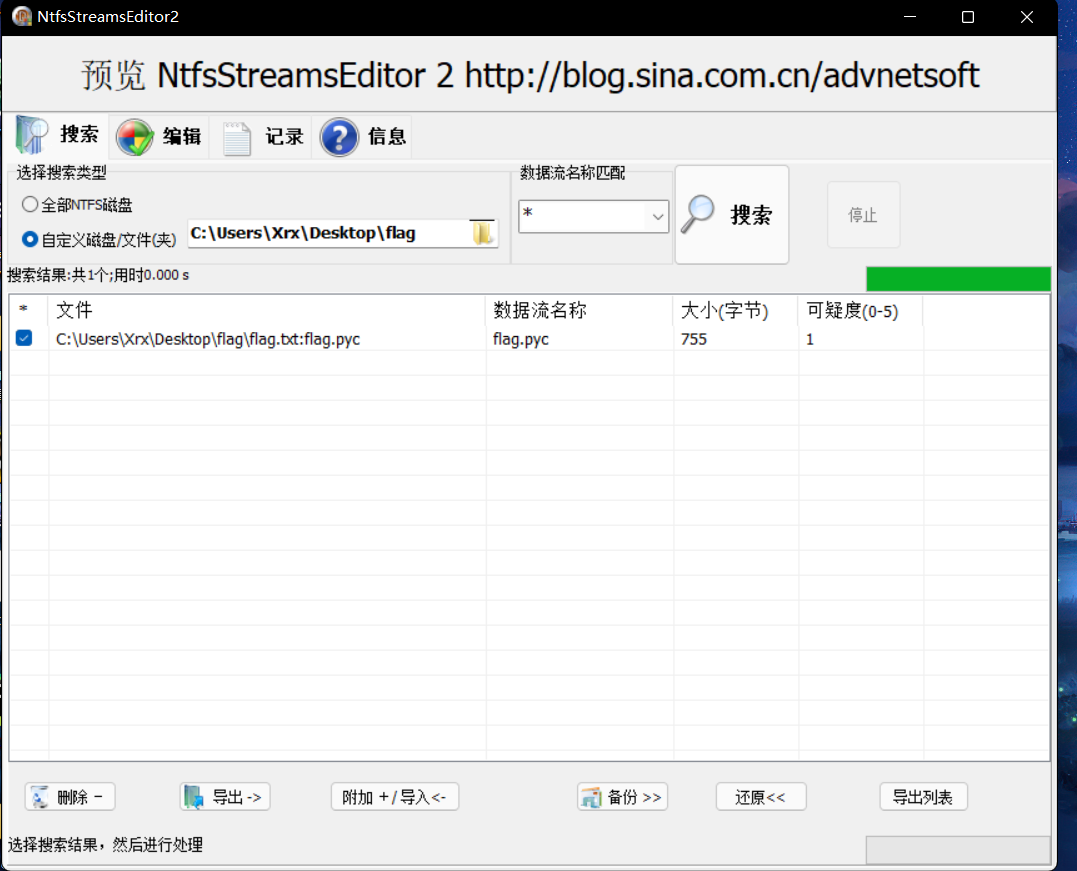This screenshot has width=1077, height=871.
Task: Click the 导出列表 button
Action: pos(923,797)
